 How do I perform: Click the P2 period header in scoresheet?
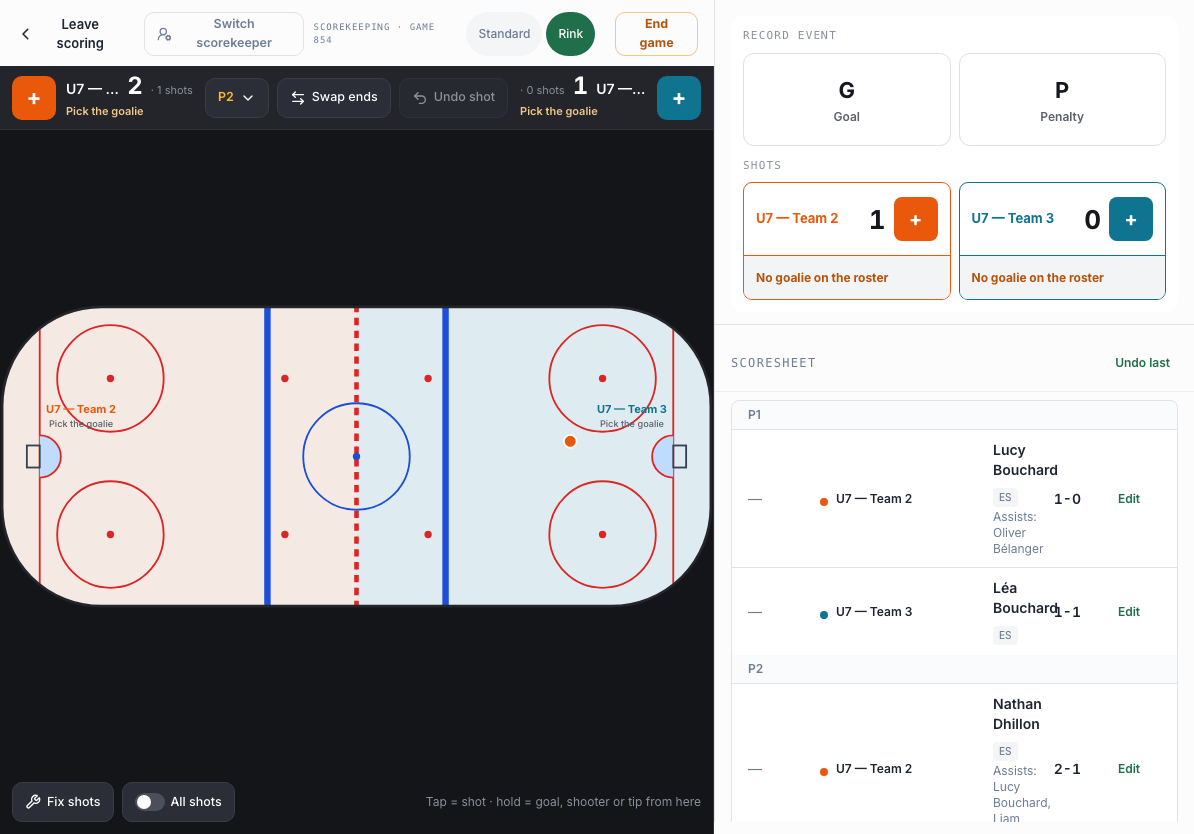pyautogui.click(x=954, y=669)
